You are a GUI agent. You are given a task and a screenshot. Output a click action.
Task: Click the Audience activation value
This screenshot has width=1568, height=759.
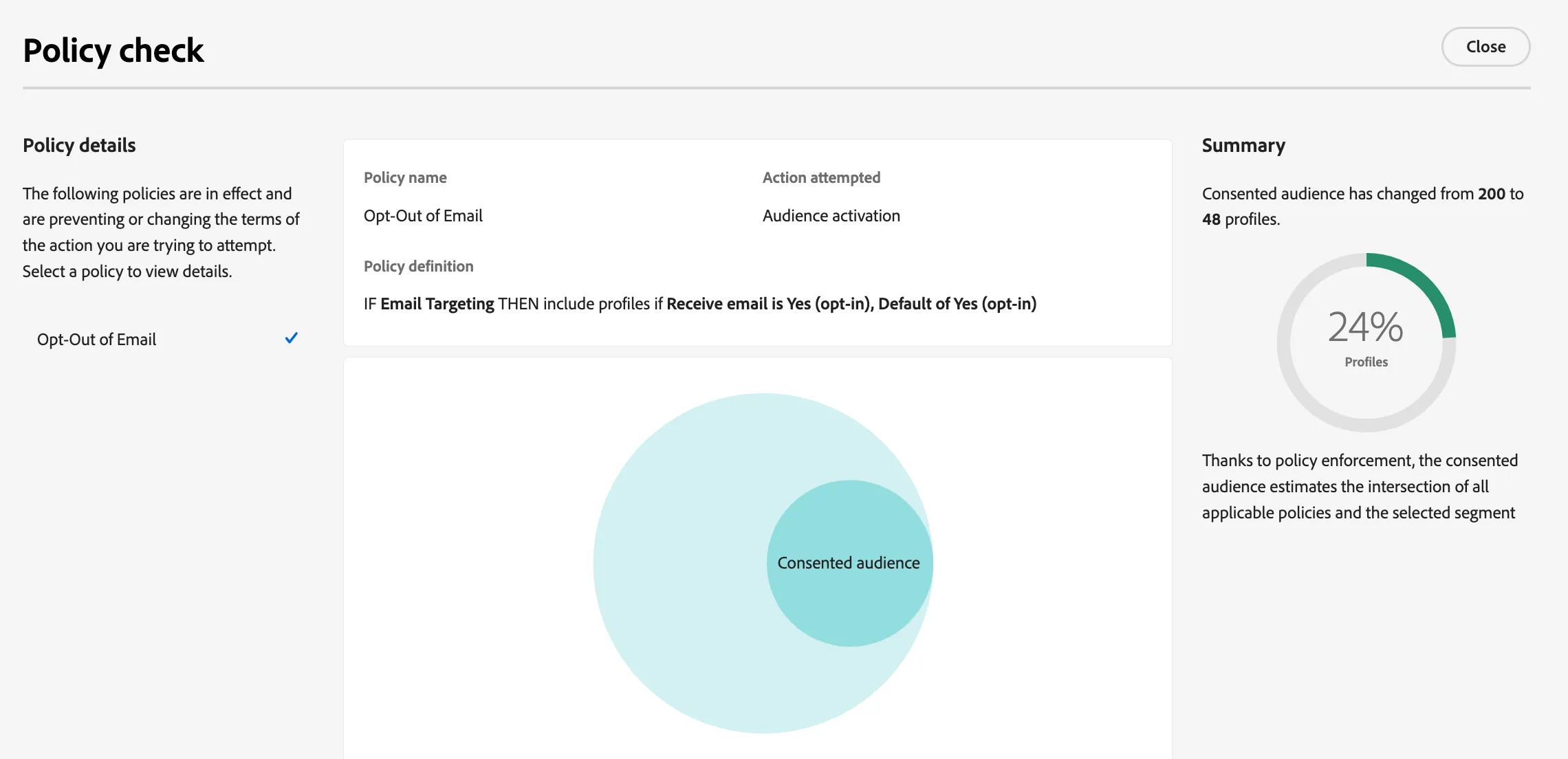click(x=831, y=216)
